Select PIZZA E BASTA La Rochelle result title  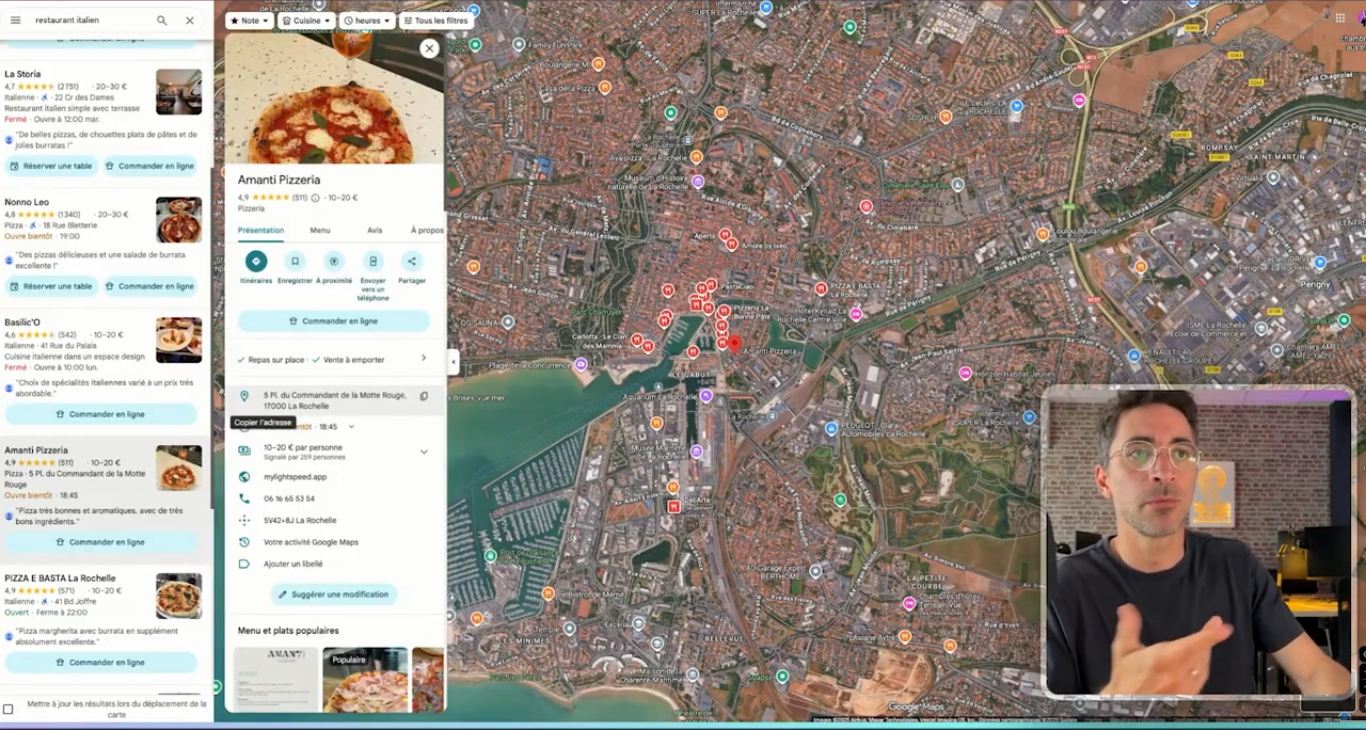[x=60, y=578]
